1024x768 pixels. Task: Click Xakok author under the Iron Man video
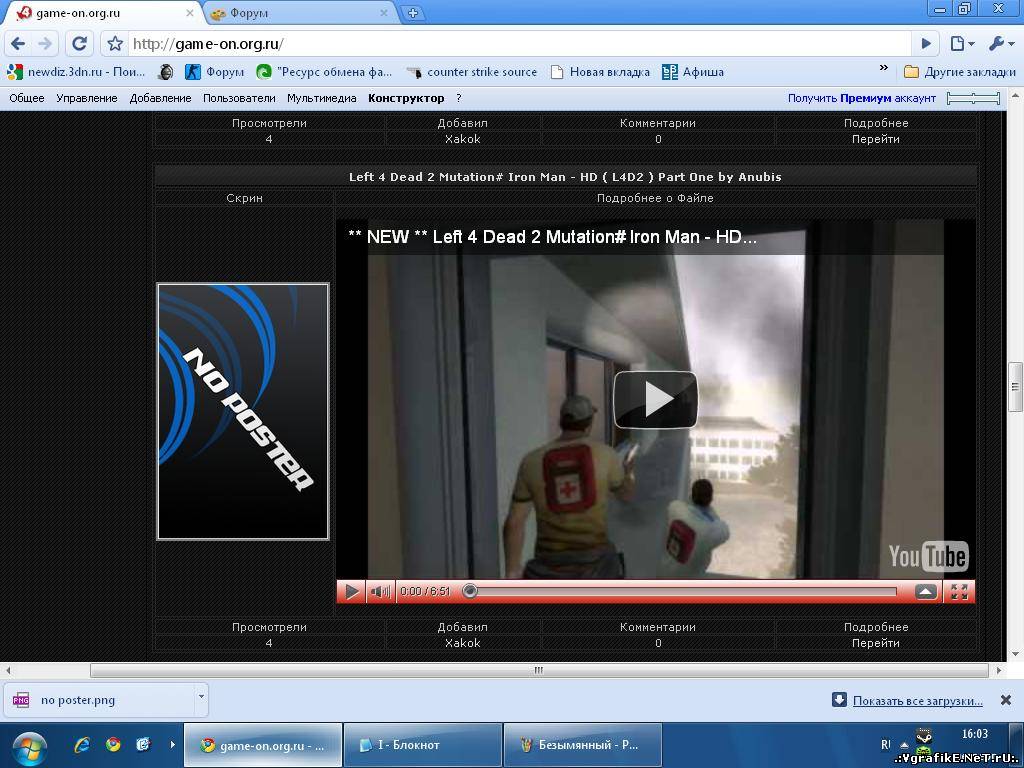[x=462, y=643]
